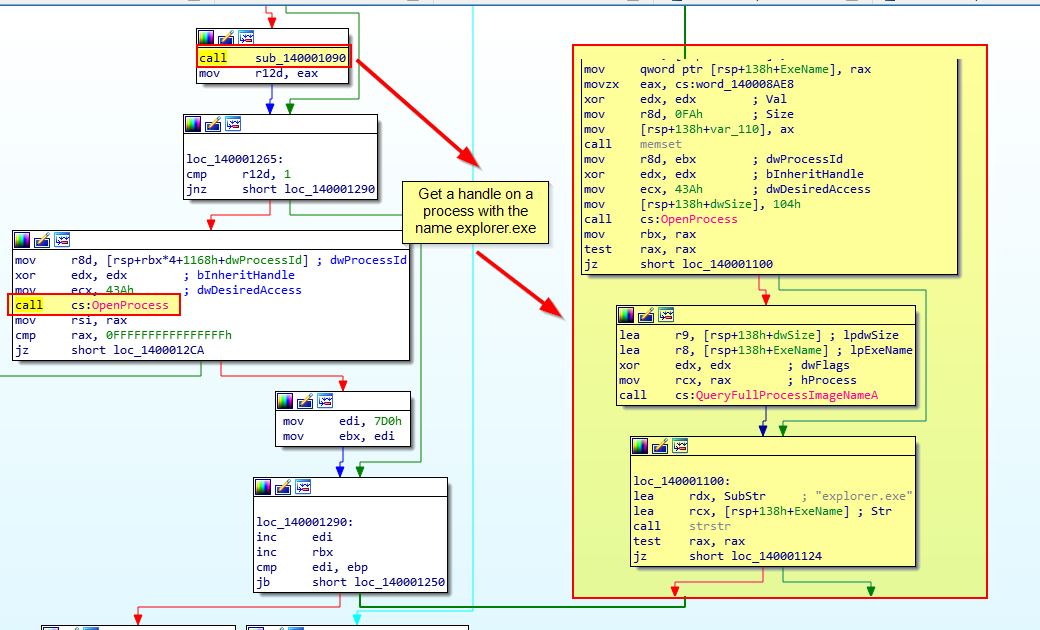Click color palette icon on QueryFullProcessImageNameA node
The height and width of the screenshot is (630, 1040).
627,315
